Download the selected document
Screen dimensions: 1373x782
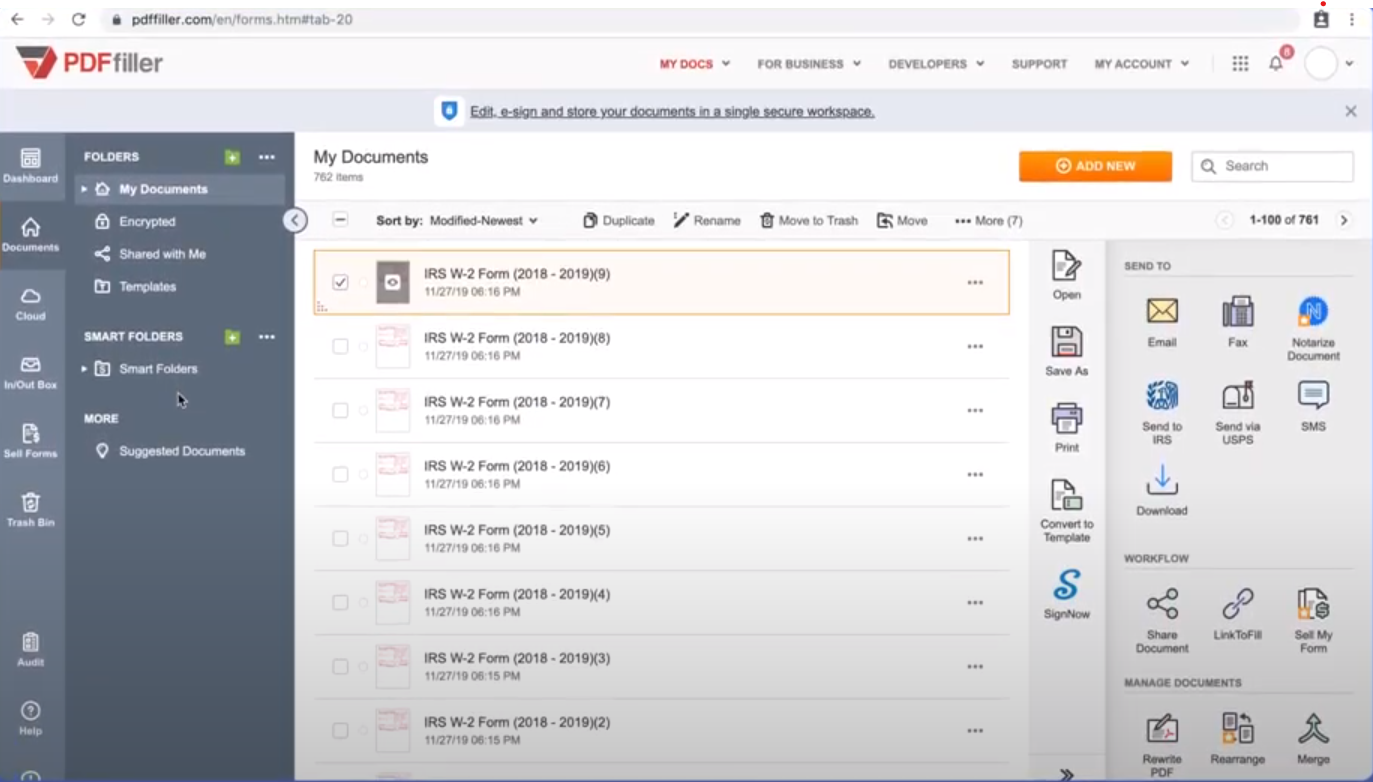pos(1162,490)
